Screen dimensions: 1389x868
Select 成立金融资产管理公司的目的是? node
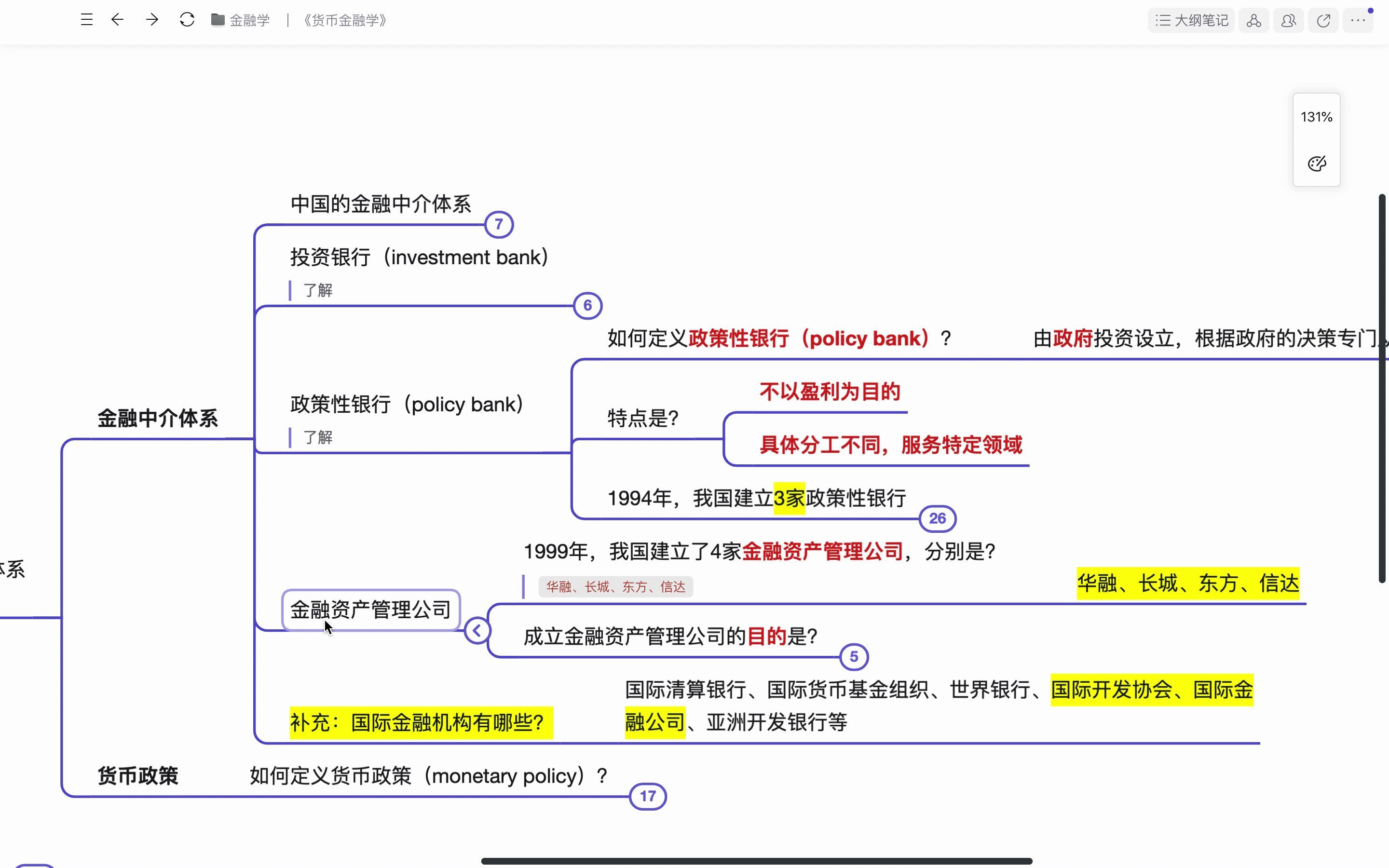pyautogui.click(x=670, y=636)
